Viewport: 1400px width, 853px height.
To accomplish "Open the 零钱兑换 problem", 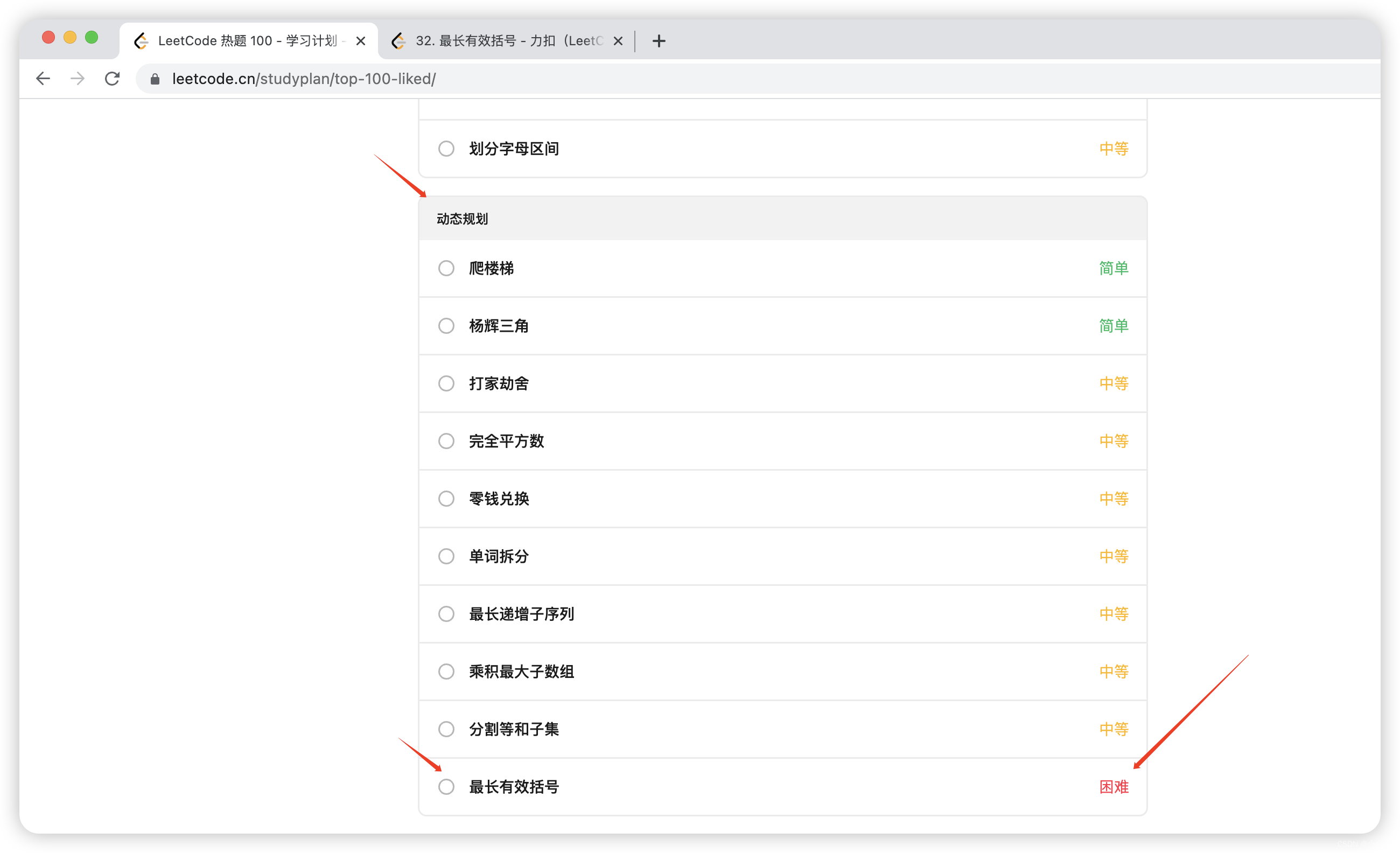I will pyautogui.click(x=498, y=499).
